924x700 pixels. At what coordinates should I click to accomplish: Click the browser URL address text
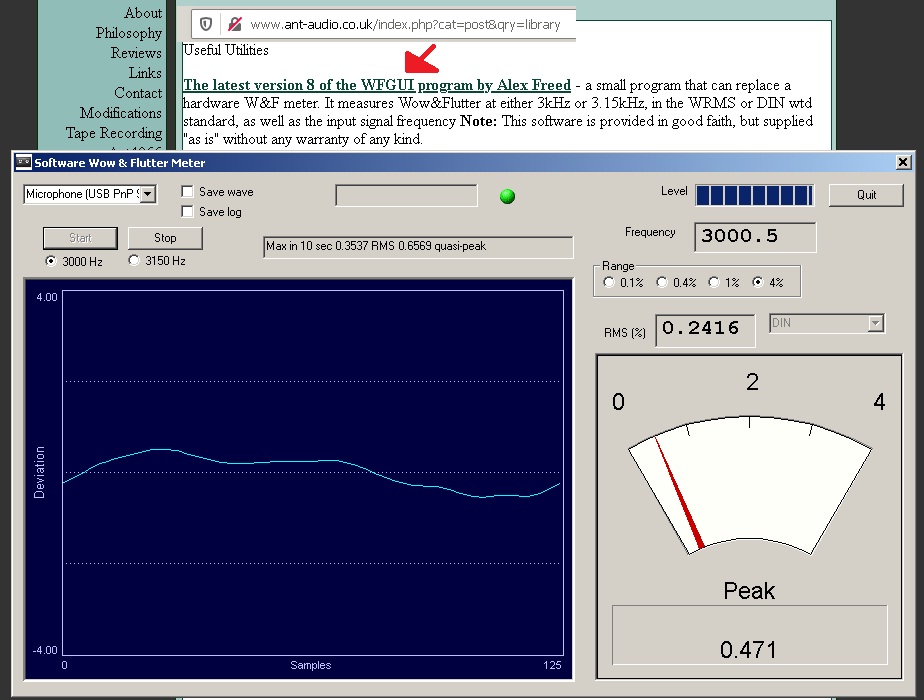[405, 25]
